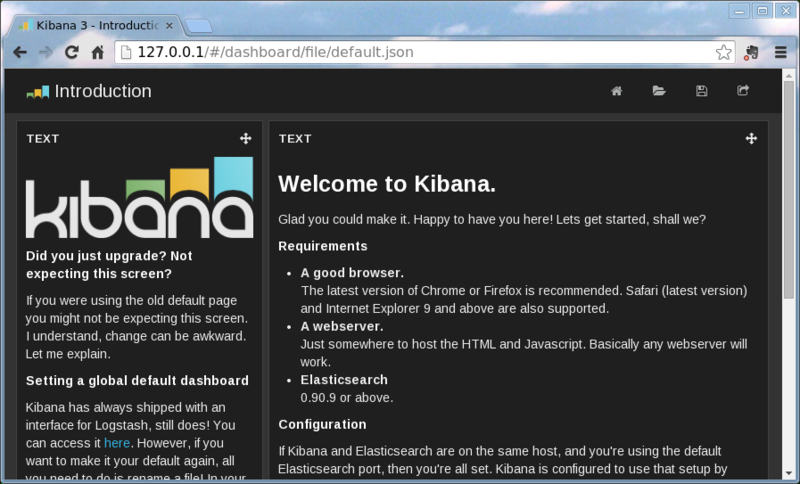Click the move handle on left TEXT panel
This screenshot has height=484, width=800.
click(x=245, y=138)
